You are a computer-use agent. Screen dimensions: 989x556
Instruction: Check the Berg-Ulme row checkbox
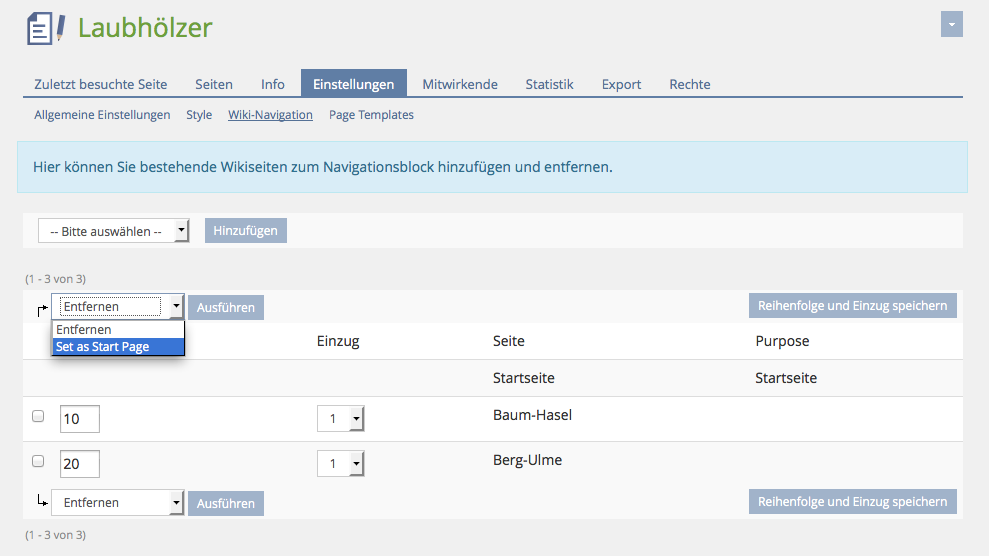[x=38, y=462]
